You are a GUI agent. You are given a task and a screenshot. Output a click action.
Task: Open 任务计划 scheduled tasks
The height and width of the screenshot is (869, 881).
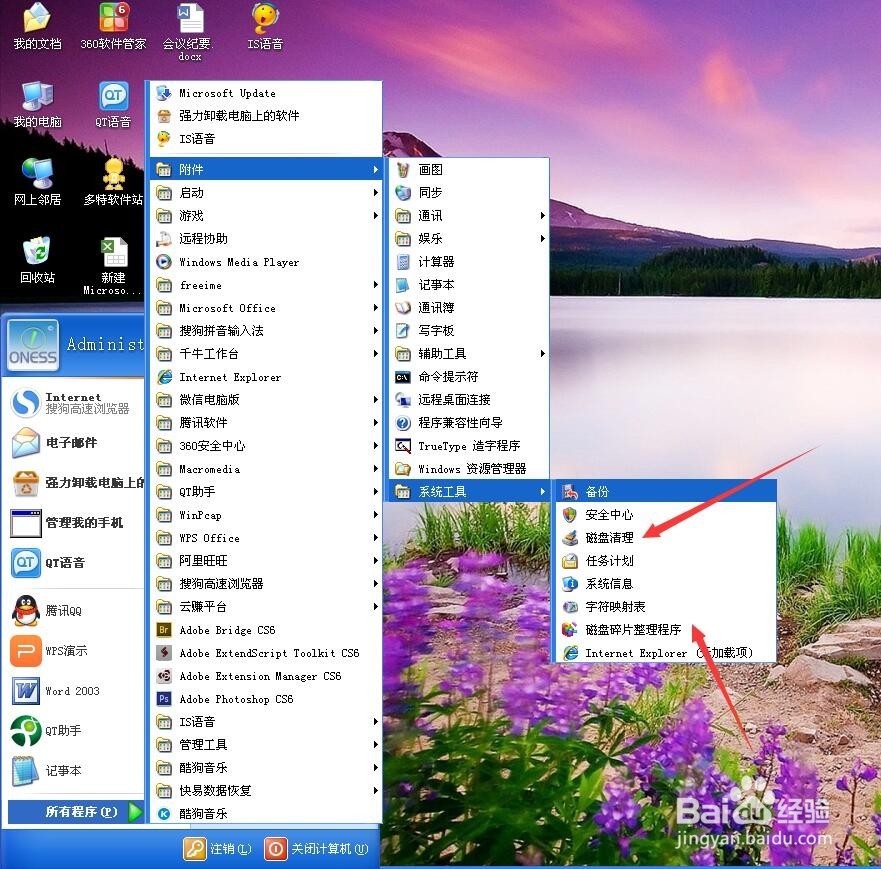pyautogui.click(x=666, y=561)
